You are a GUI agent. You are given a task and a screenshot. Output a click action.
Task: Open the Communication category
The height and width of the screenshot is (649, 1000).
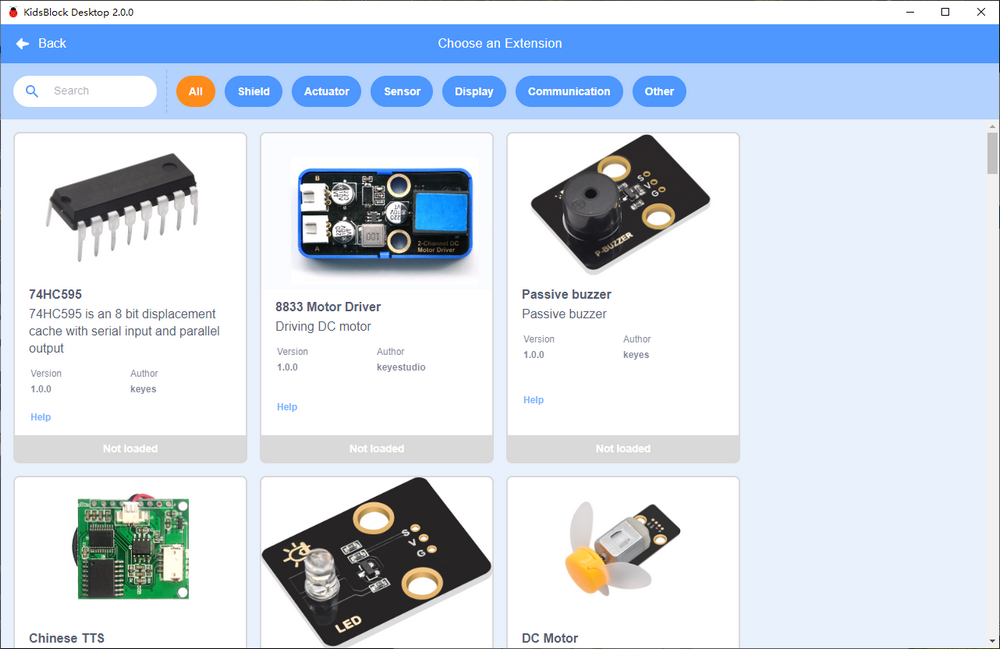[569, 91]
